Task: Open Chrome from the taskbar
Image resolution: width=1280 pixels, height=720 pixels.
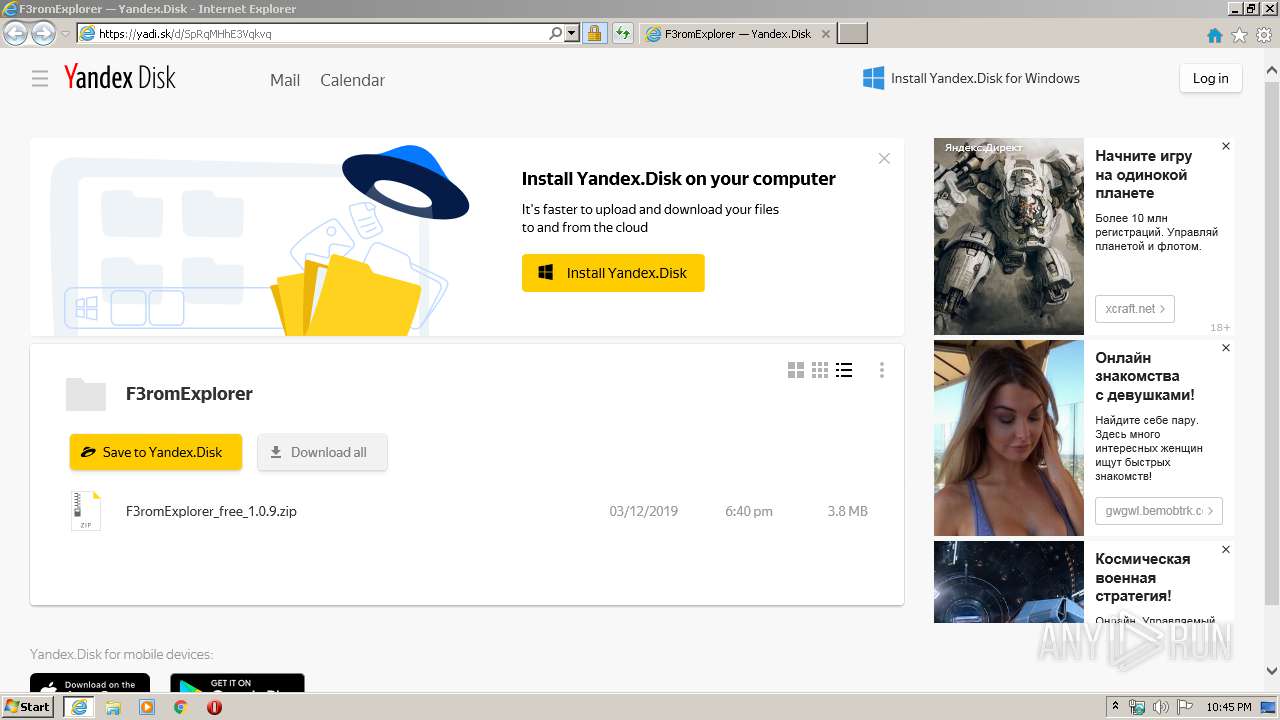Action: click(180, 707)
